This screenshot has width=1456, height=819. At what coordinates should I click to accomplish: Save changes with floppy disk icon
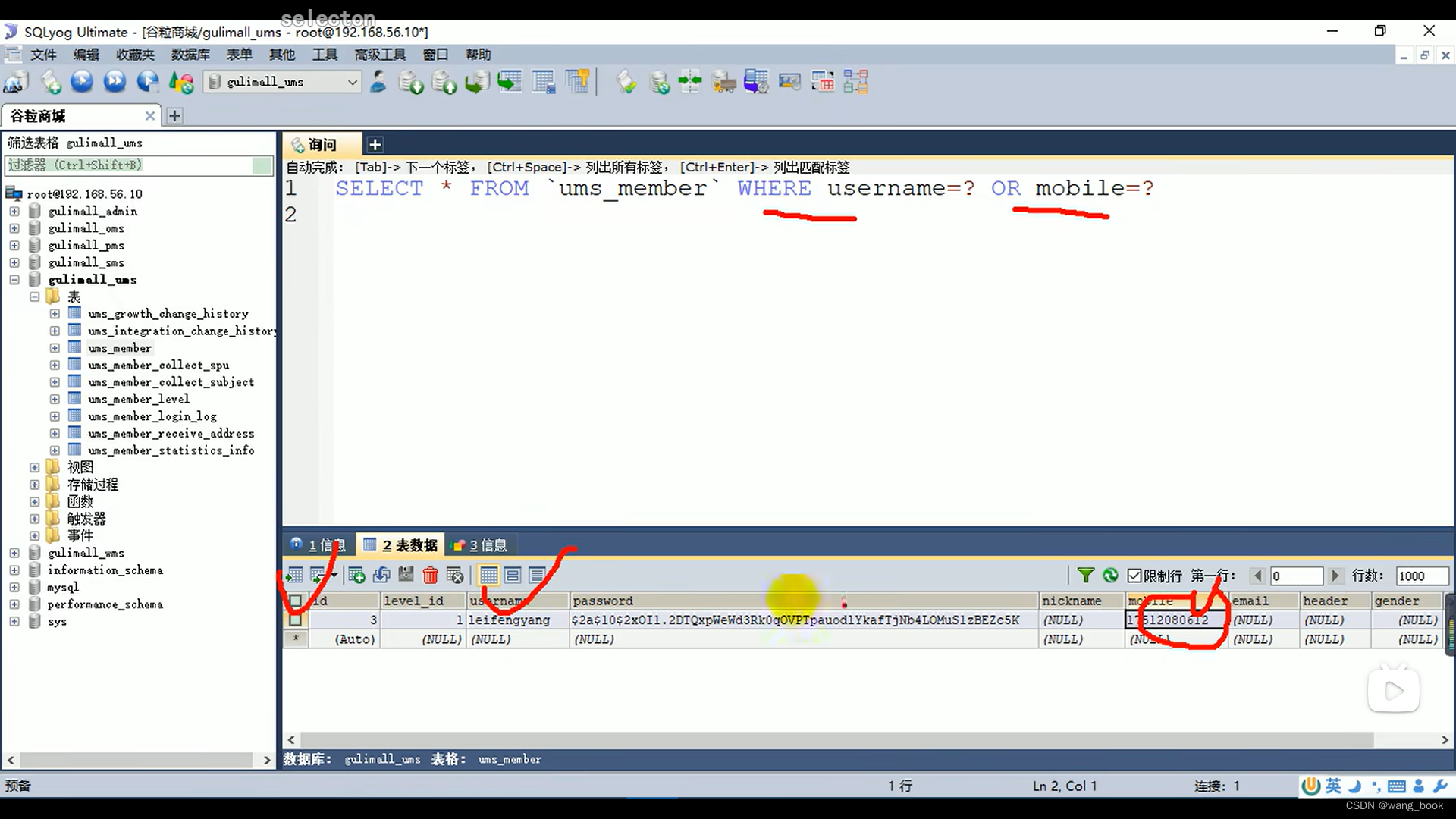point(406,576)
